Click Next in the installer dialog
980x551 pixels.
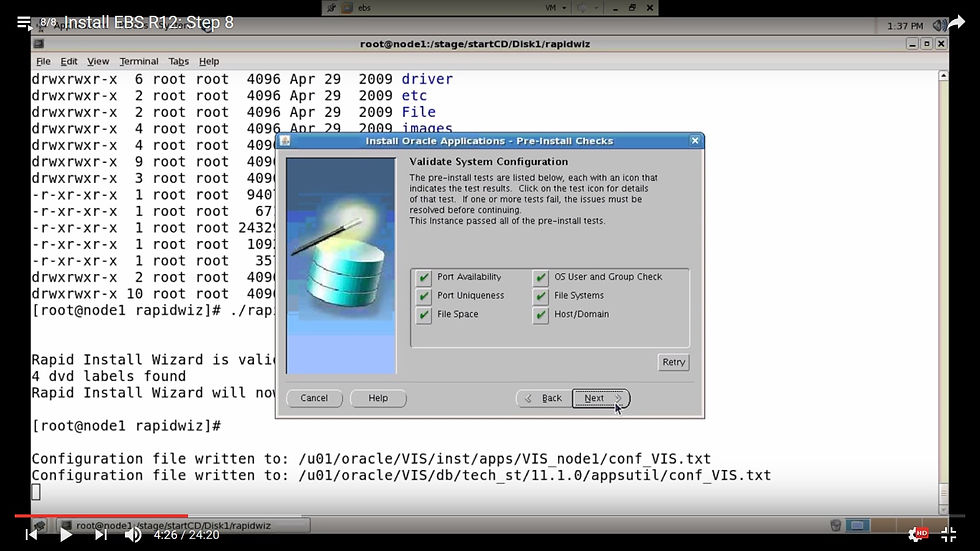601,398
